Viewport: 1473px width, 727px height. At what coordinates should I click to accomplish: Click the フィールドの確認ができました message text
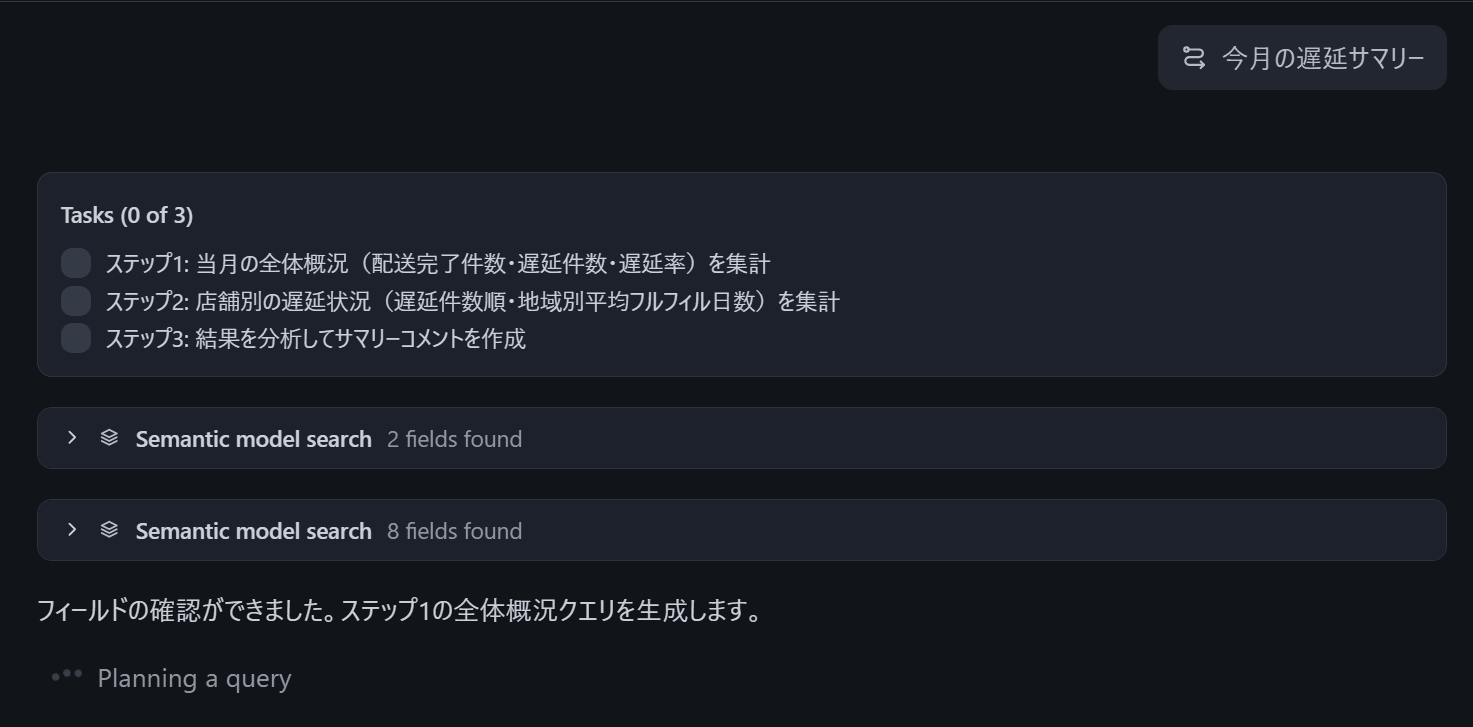(x=399, y=610)
